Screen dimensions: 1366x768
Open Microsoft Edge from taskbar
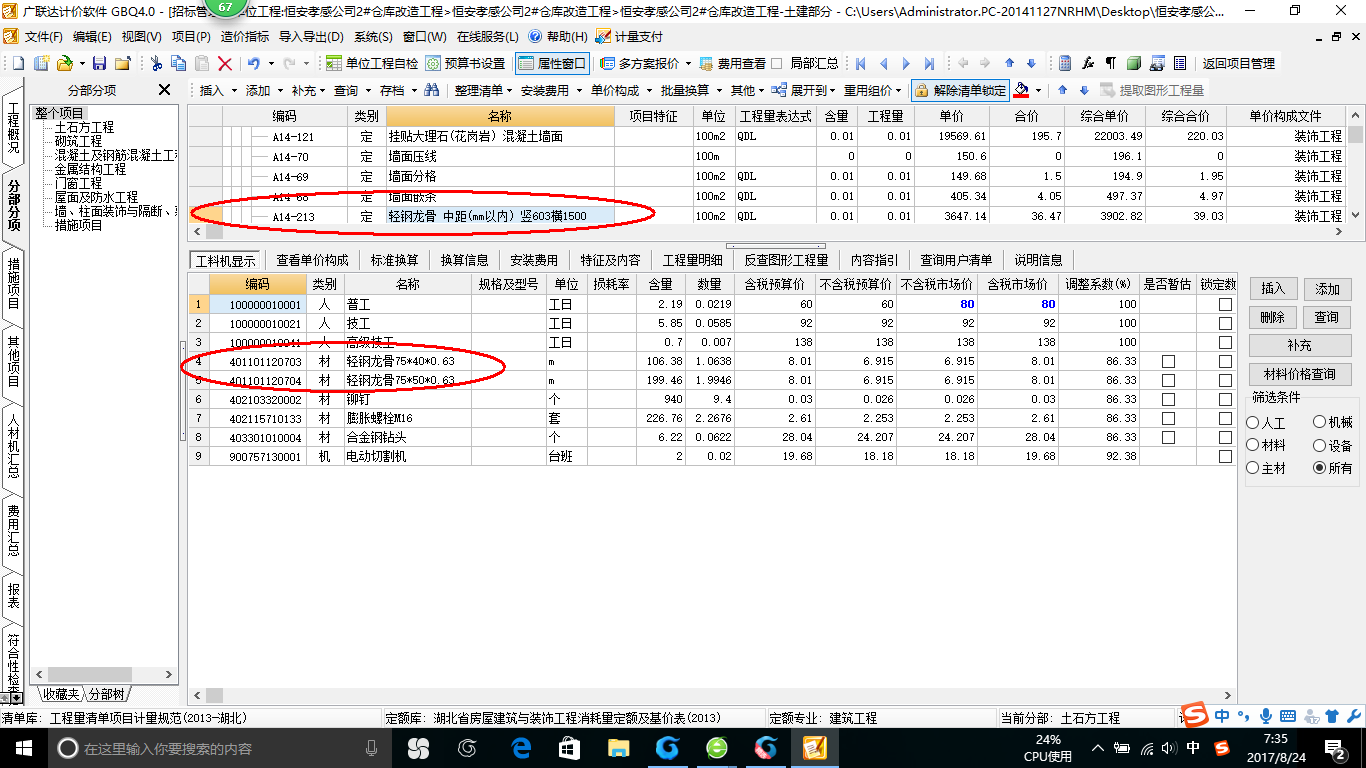[x=521, y=748]
